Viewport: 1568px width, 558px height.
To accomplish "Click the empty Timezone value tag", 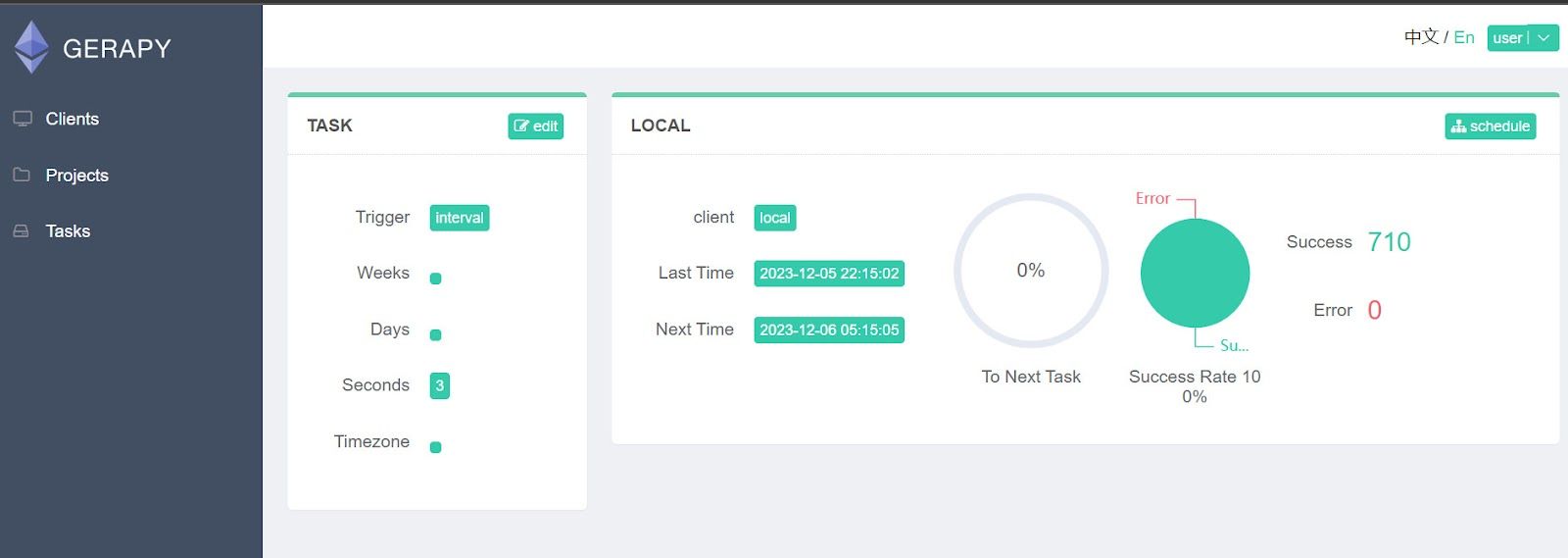I will pyautogui.click(x=436, y=447).
